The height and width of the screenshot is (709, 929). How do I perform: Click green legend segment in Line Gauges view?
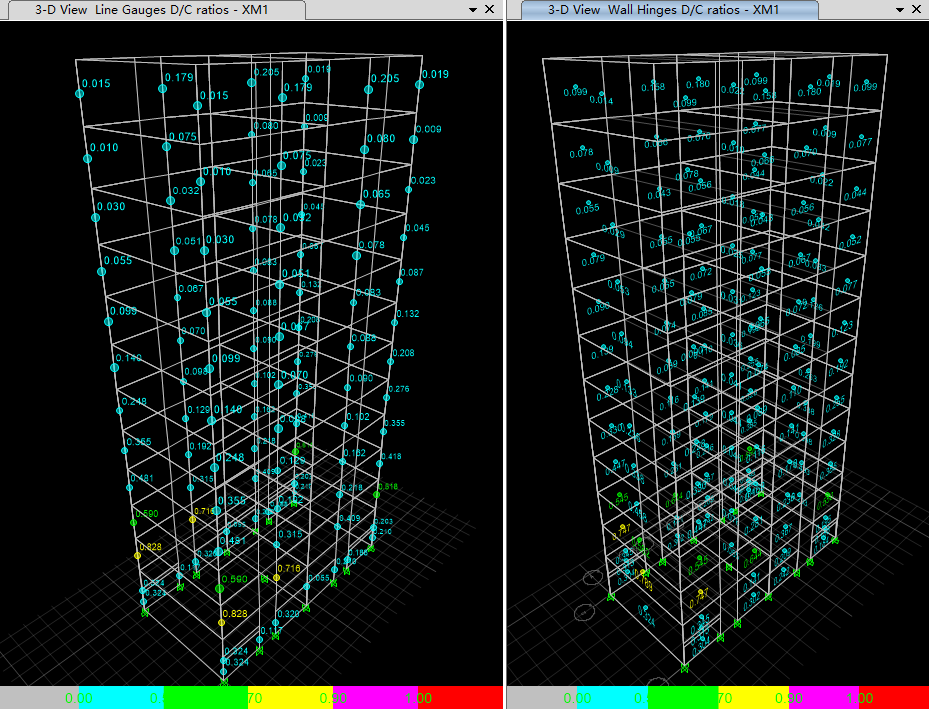tap(206, 698)
